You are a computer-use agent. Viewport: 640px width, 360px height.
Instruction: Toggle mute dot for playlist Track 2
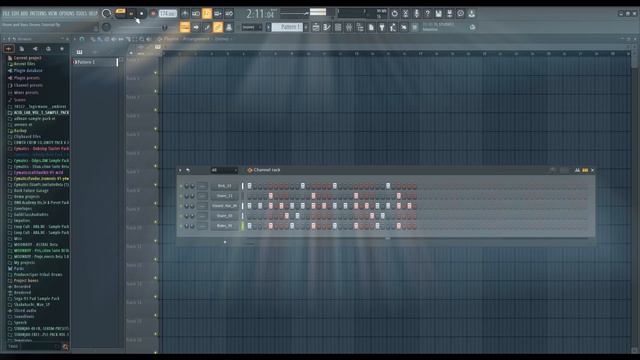point(156,91)
